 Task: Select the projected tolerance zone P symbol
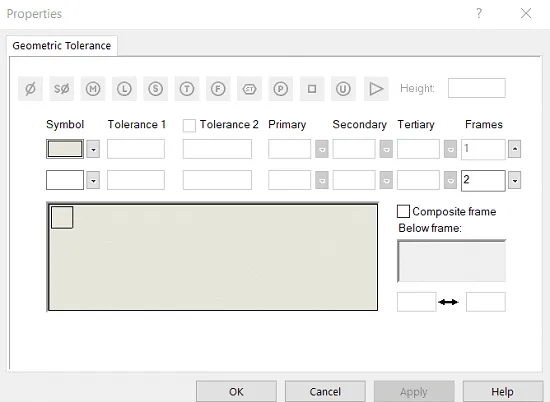[281, 89]
